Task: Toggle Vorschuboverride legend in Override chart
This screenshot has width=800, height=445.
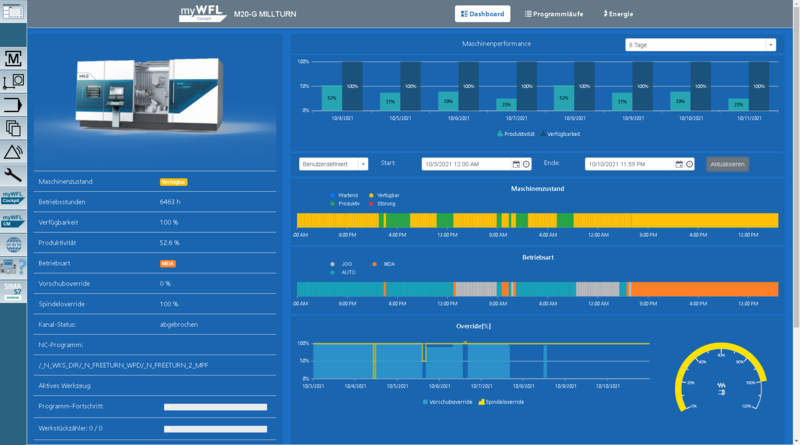Action: 447,402
